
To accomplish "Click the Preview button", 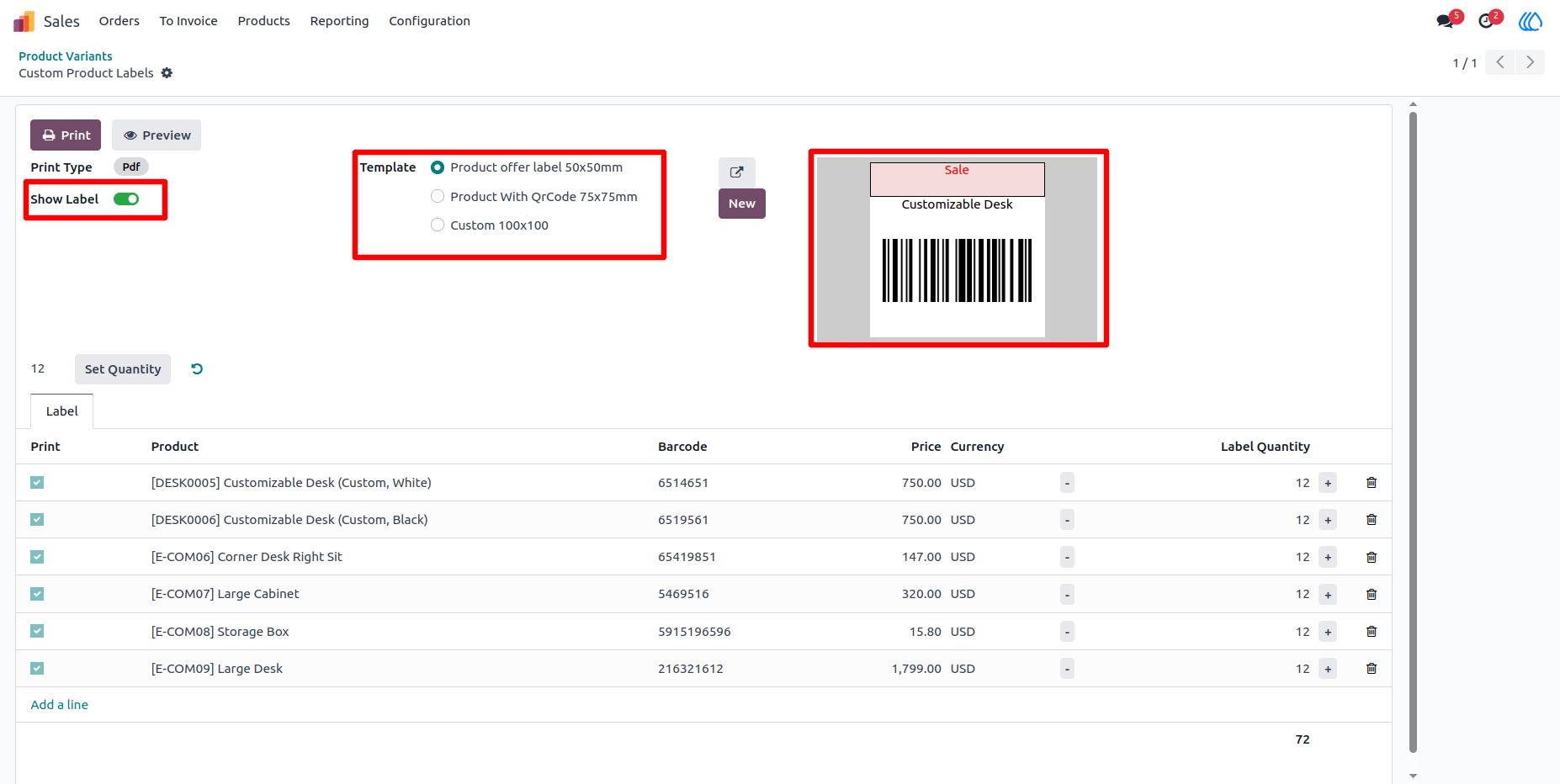I will [x=157, y=135].
